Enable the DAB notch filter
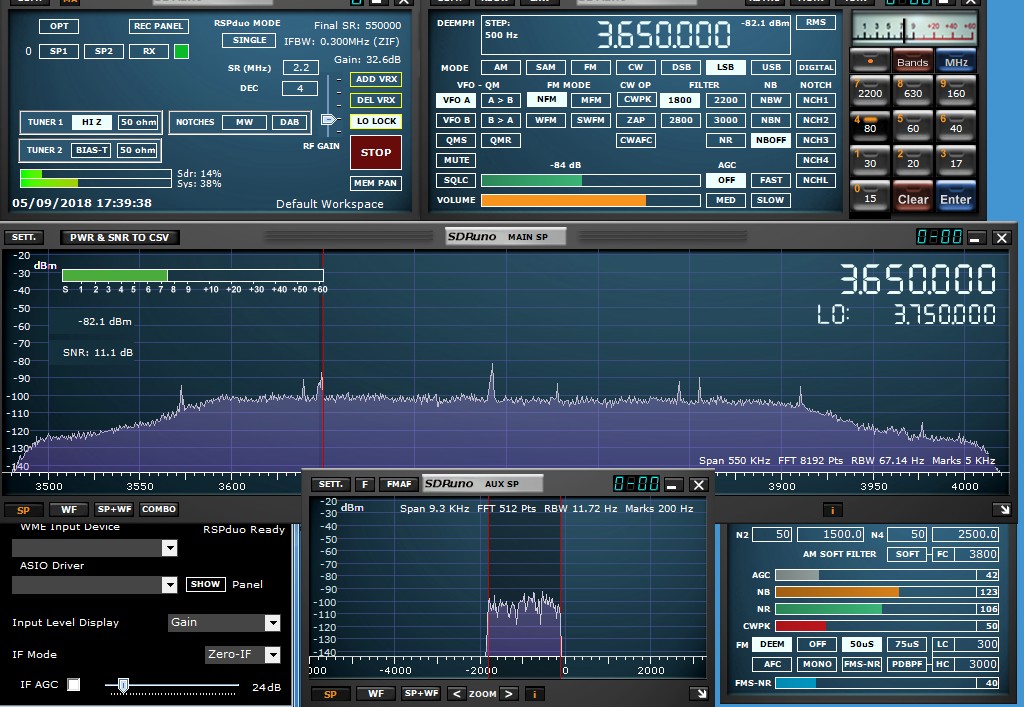 (x=289, y=122)
